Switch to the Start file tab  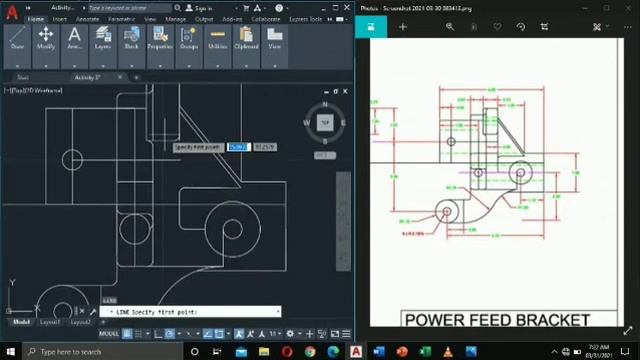(x=22, y=77)
